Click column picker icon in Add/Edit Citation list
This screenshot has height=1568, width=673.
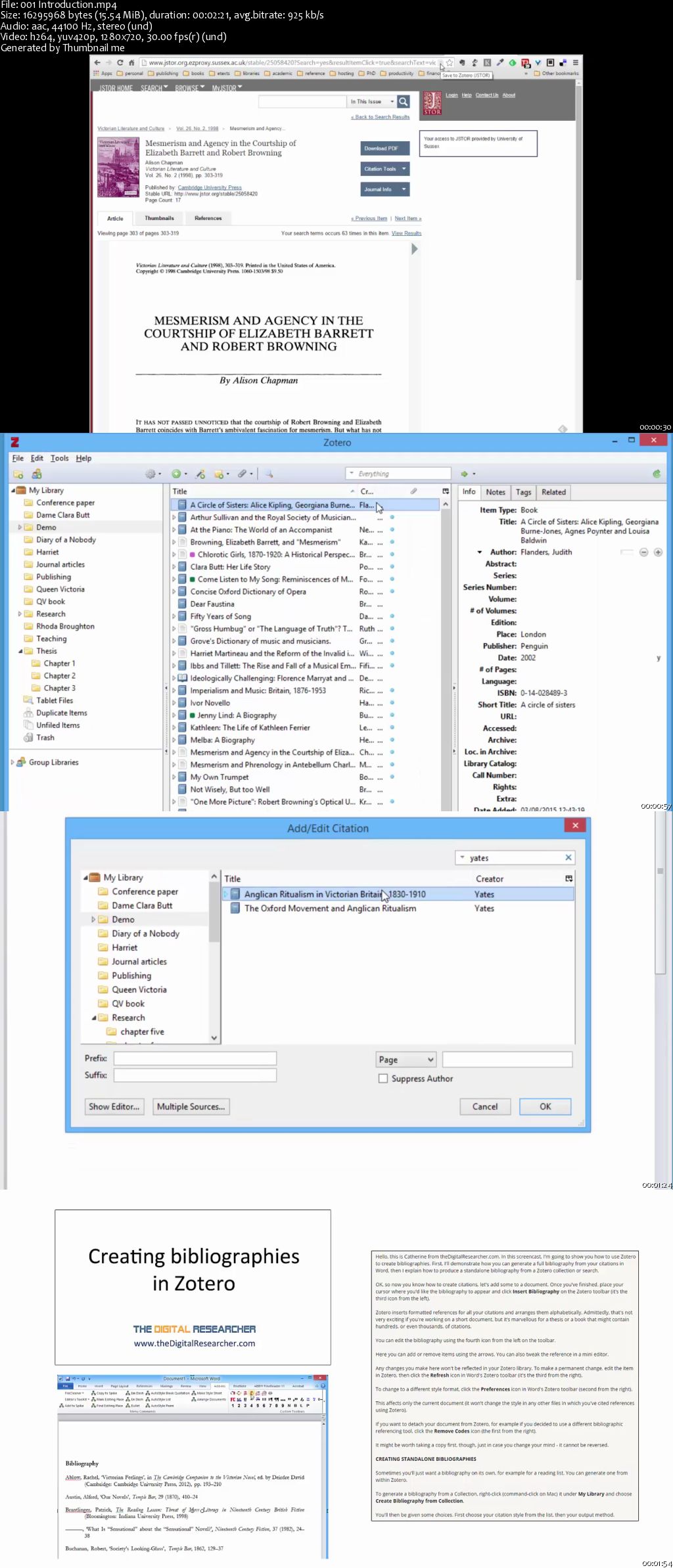[x=569, y=879]
